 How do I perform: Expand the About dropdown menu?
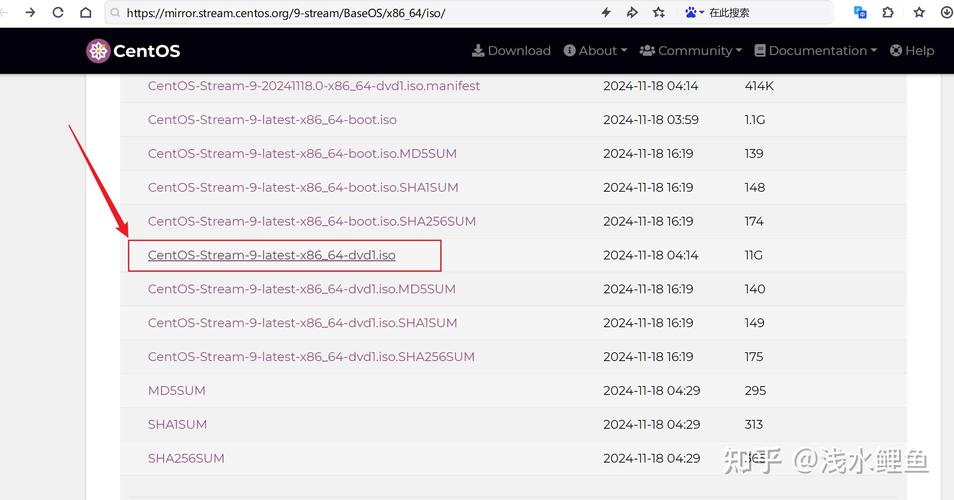point(595,51)
